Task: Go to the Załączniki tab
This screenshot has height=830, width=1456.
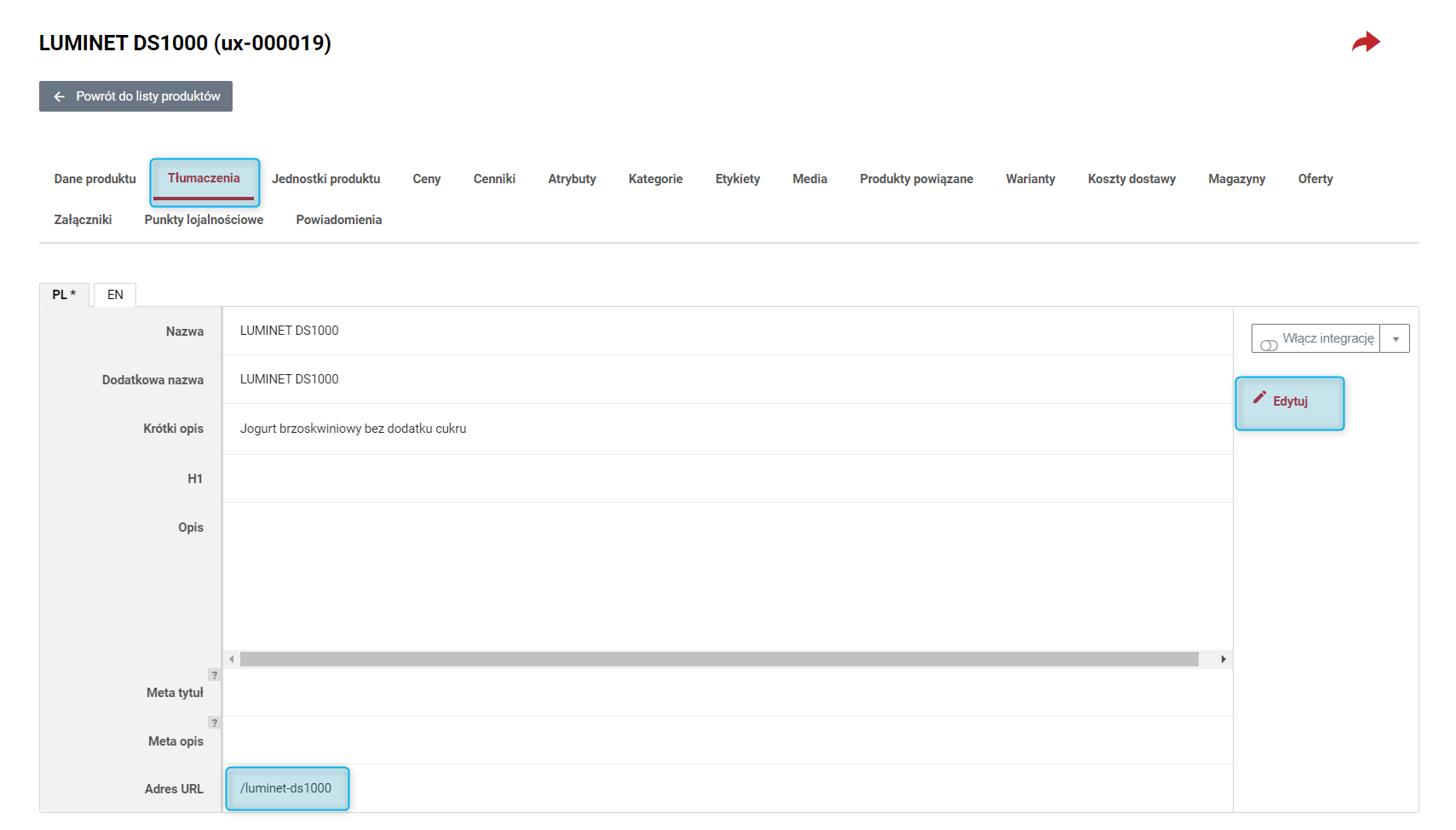Action: click(x=83, y=220)
